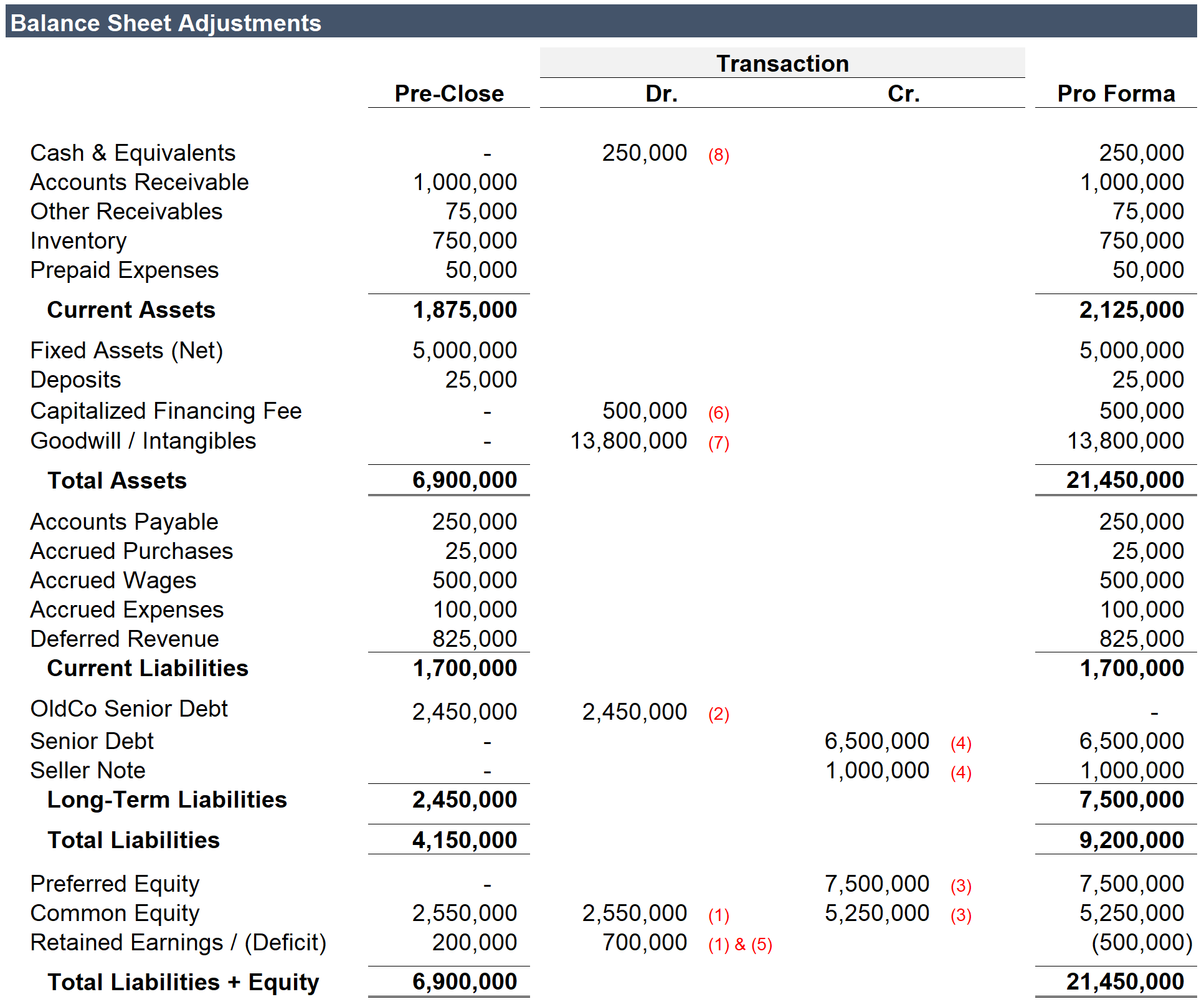This screenshot has width=1204, height=1007.
Task: Select the OldCo Senior Debt debit 2,450,000
Action: (634, 711)
